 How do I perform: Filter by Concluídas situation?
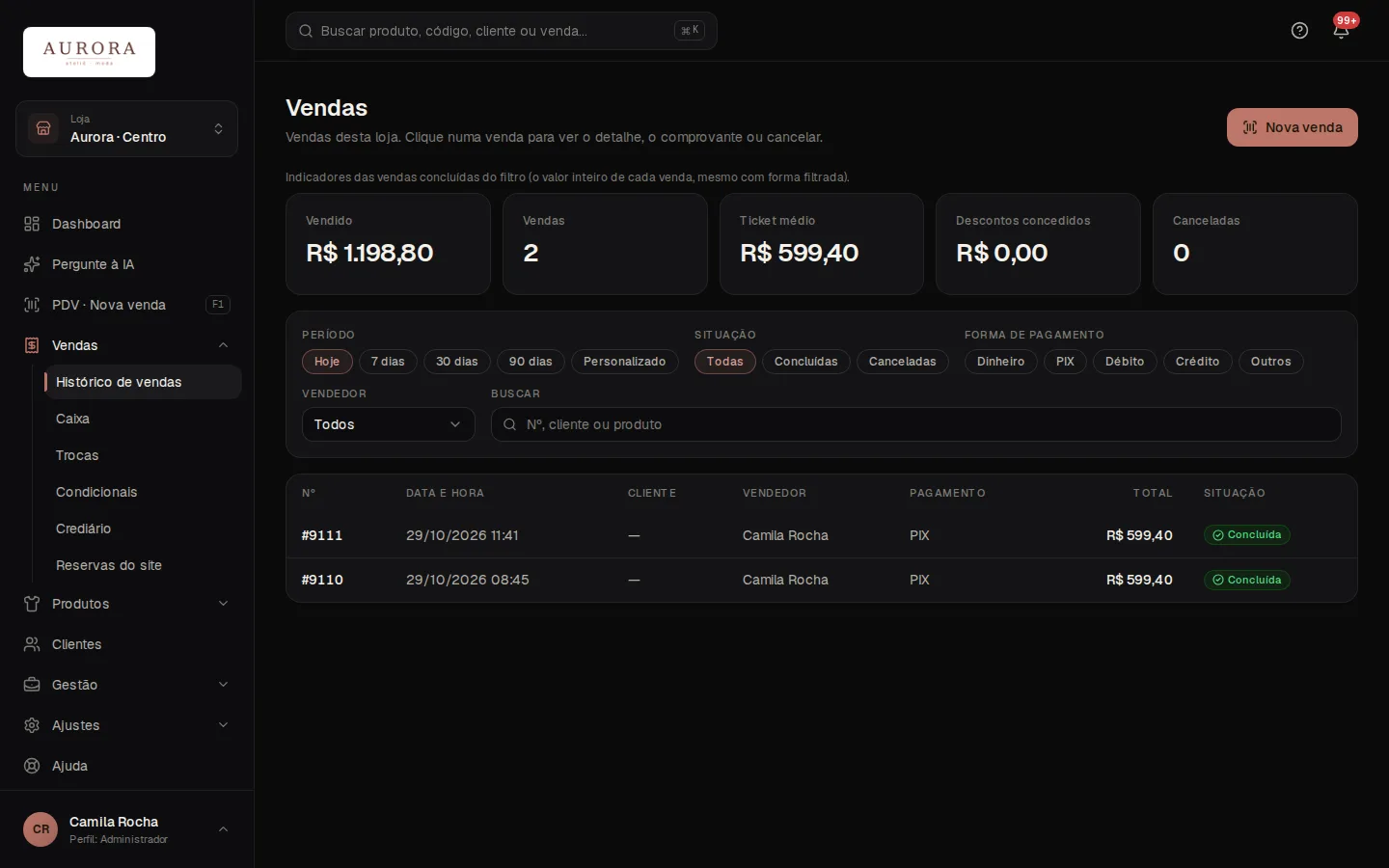coord(806,362)
